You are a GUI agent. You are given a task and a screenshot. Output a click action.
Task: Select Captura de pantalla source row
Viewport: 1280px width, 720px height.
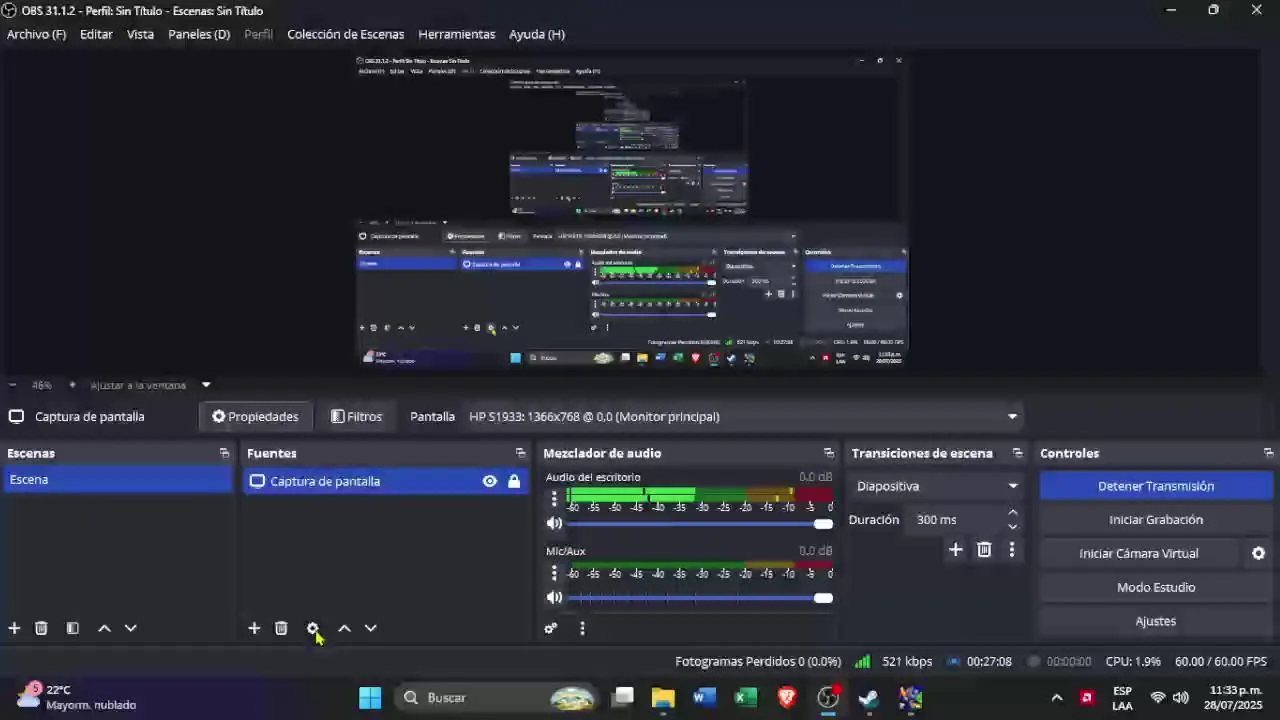(x=386, y=481)
